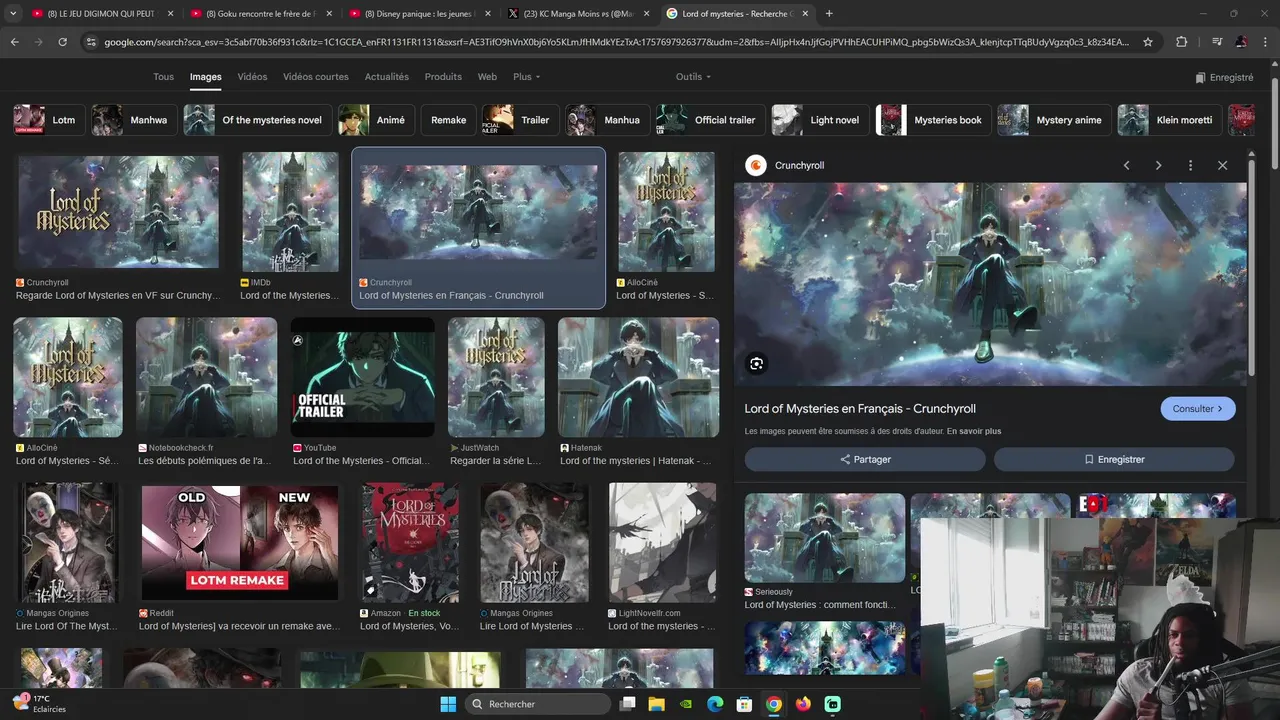The width and height of the screenshot is (1280, 720).
Task: Show site info icon in address bar
Action: pos(91,42)
